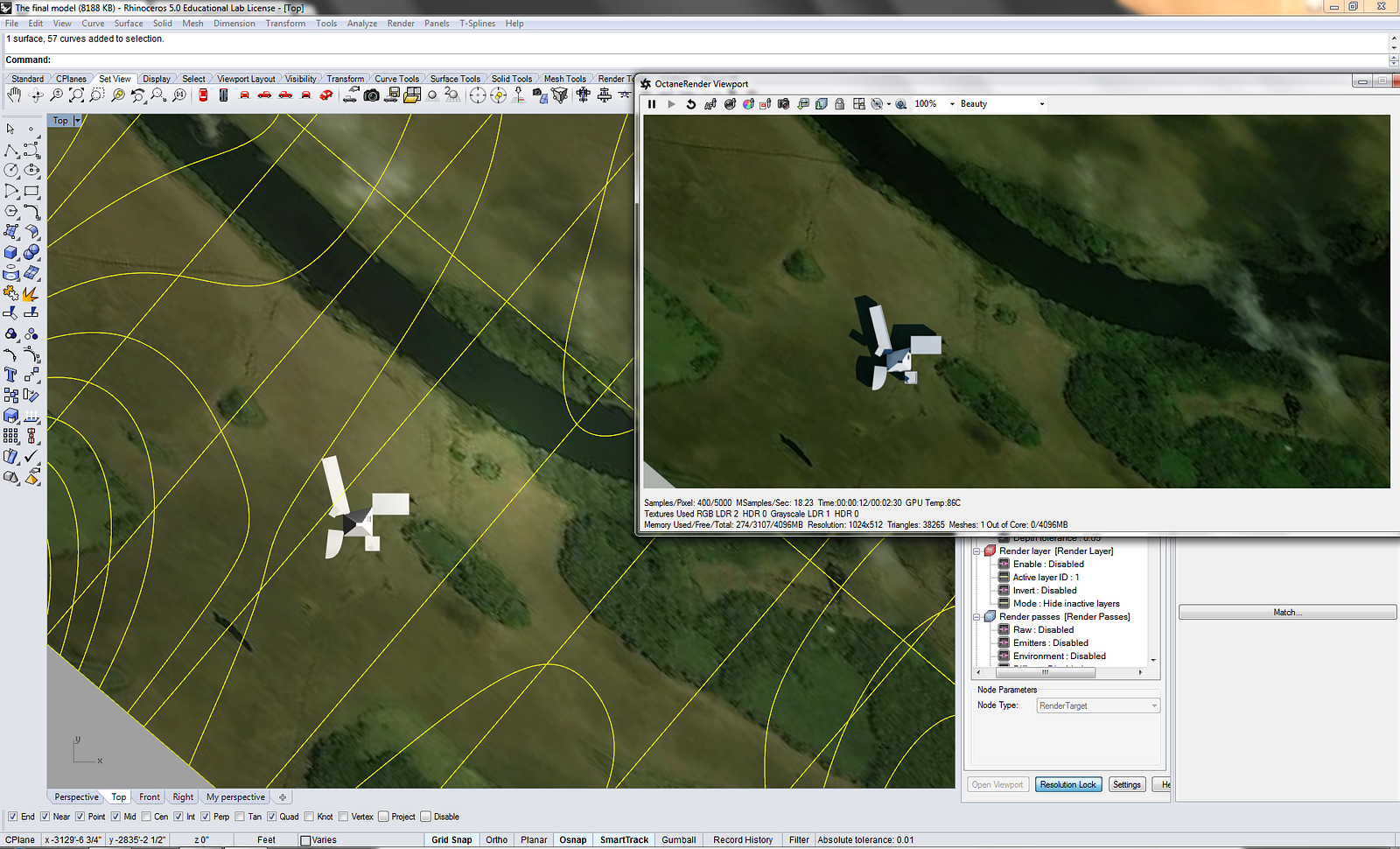Toggle the End osnap checkbox
1400x849 pixels.
pyautogui.click(x=13, y=817)
